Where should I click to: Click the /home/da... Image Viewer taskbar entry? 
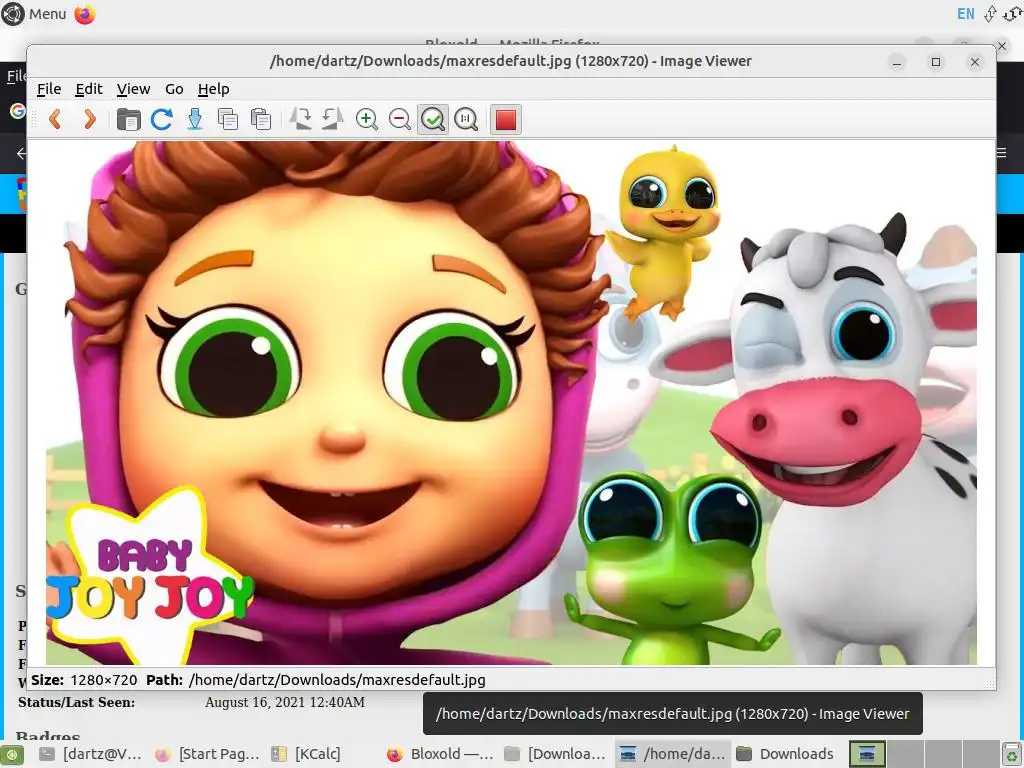(673, 754)
